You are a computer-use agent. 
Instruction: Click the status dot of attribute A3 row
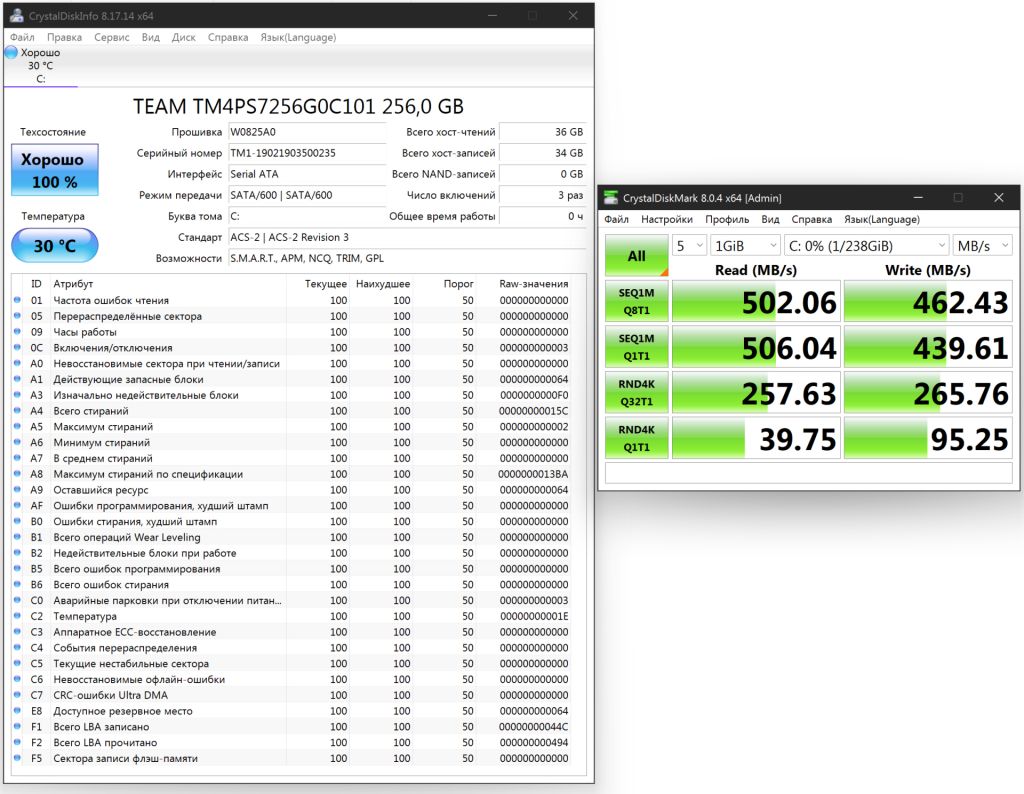[17, 395]
